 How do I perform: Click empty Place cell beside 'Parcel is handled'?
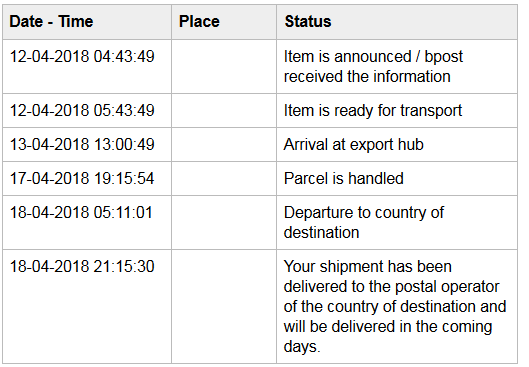[x=224, y=178]
